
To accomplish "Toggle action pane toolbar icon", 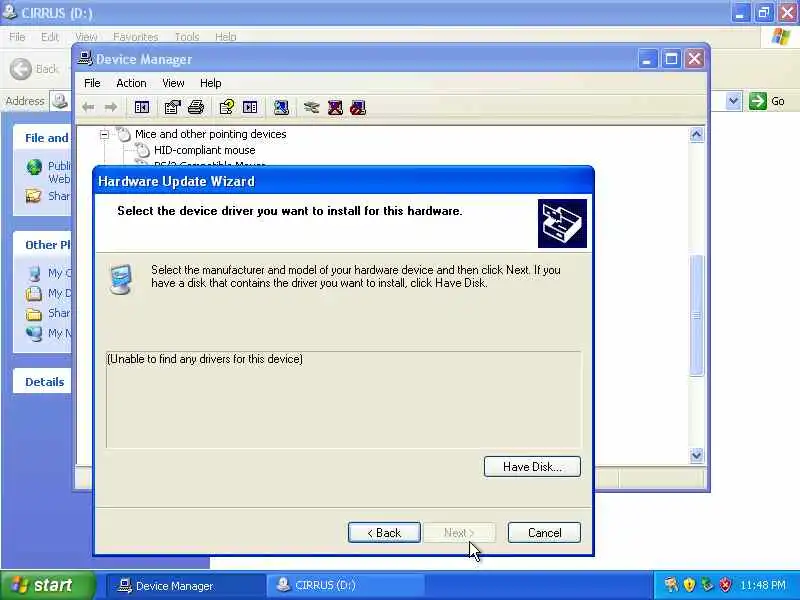I will point(250,107).
